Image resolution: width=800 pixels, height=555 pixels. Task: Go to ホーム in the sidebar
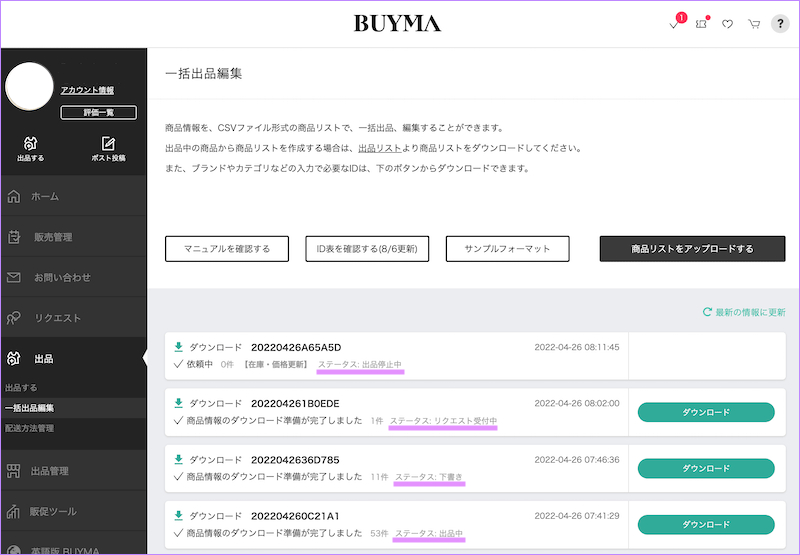pos(73,196)
